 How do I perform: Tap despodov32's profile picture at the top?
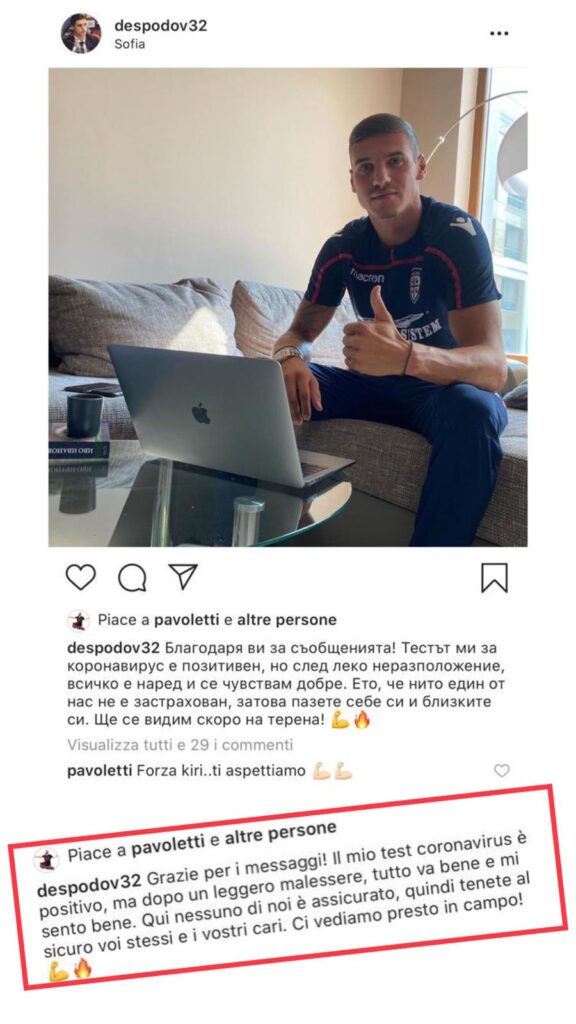(81, 33)
